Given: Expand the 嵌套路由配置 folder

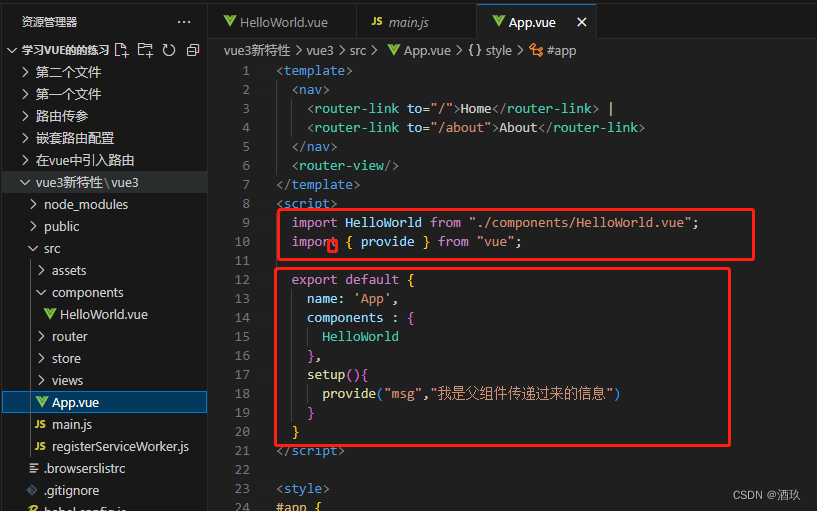Looking at the screenshot, I should [x=25, y=138].
